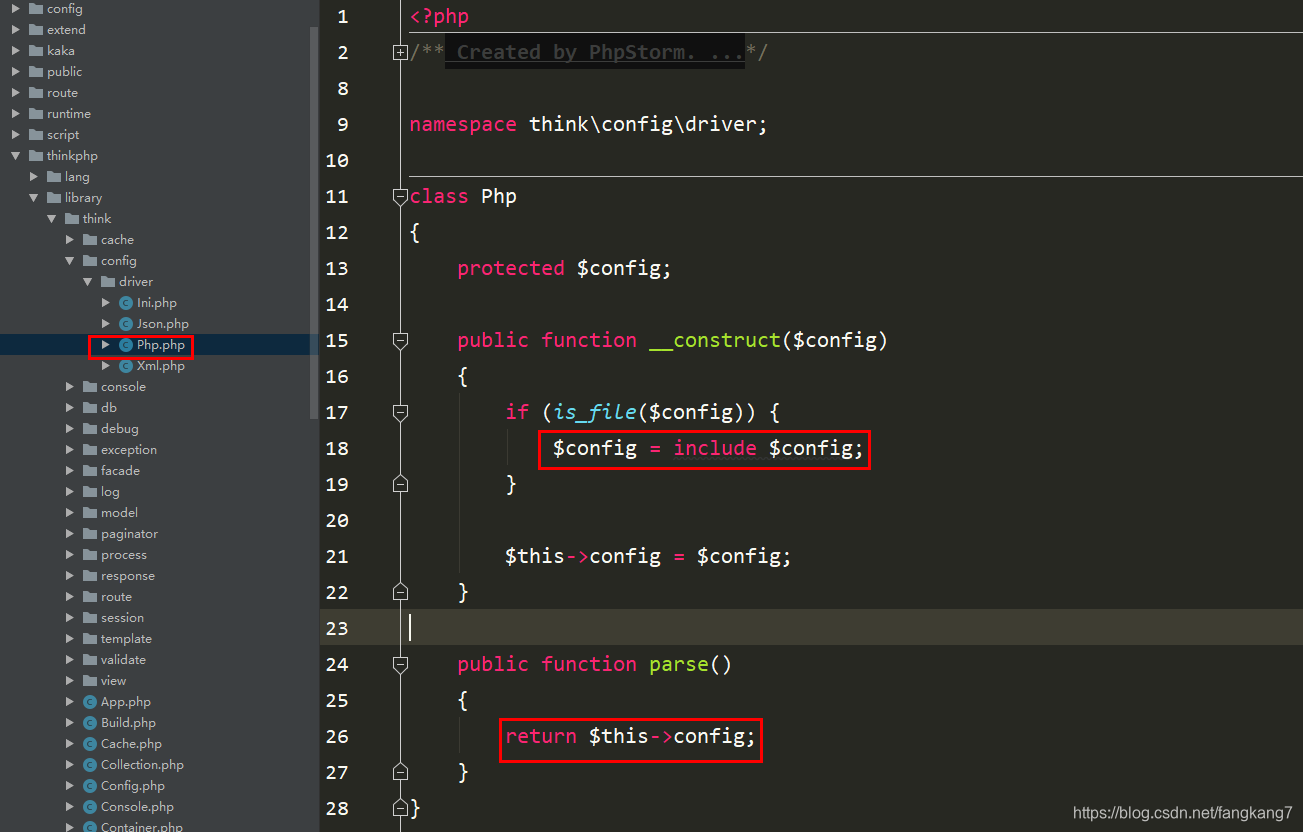Fold the class Php block at line 11
1303x832 pixels.
[x=401, y=197]
